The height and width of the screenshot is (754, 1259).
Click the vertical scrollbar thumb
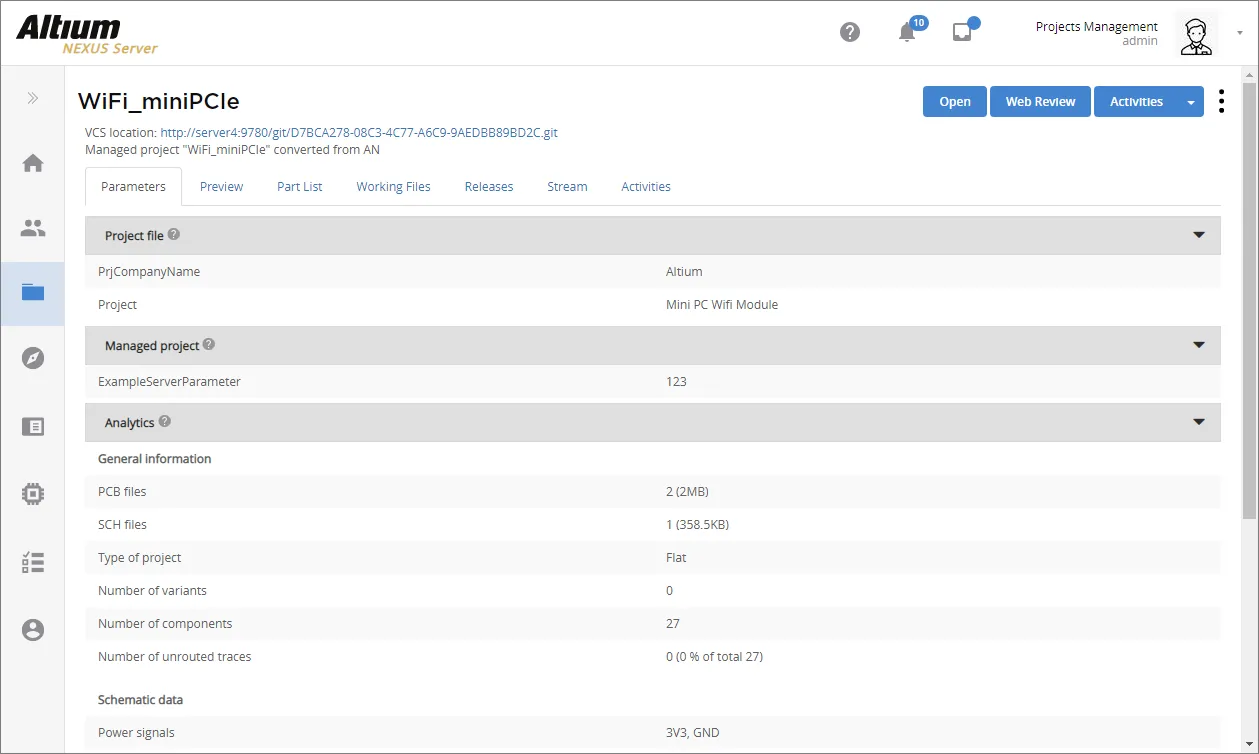1249,300
